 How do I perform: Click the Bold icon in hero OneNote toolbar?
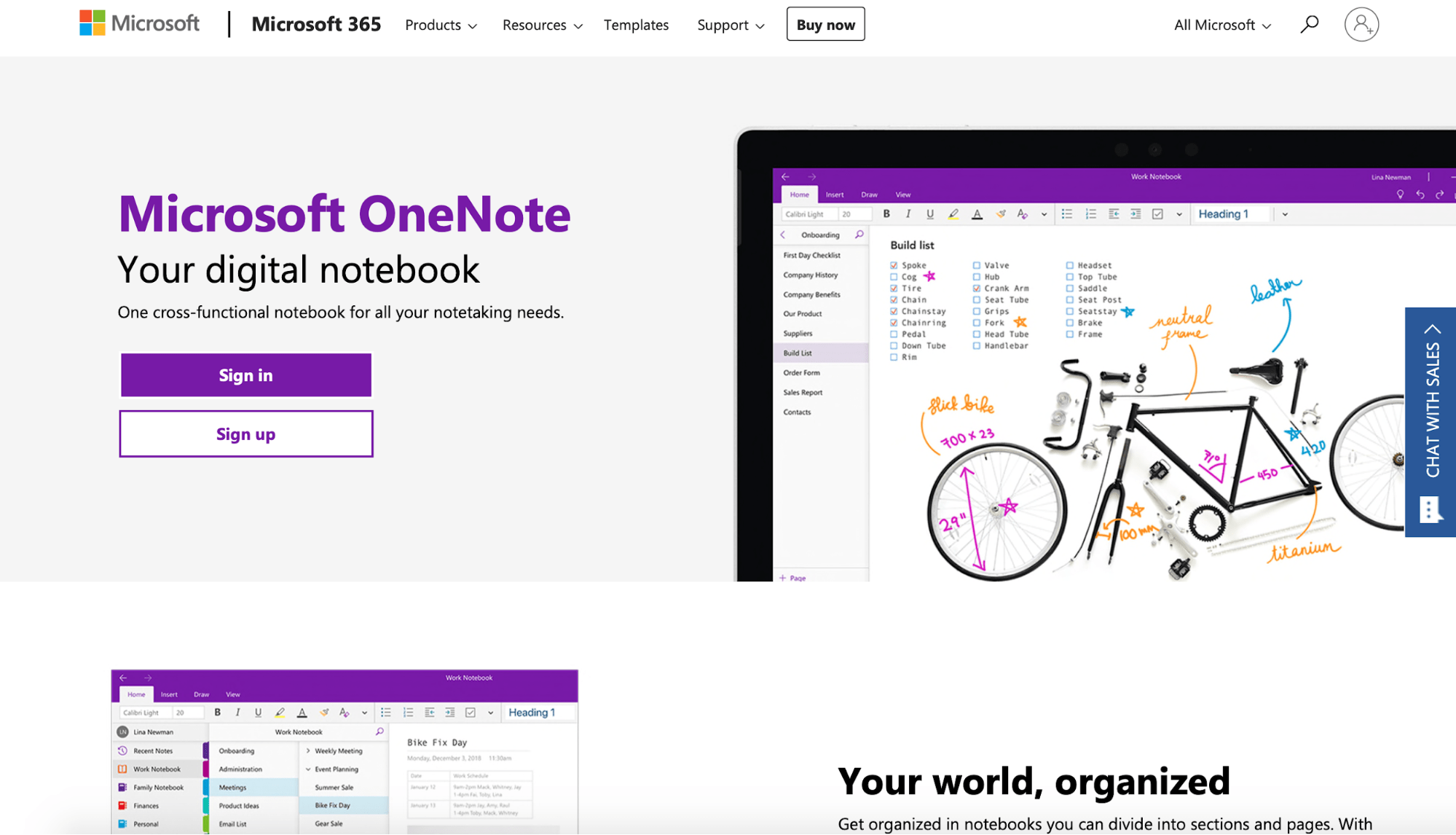tap(886, 214)
